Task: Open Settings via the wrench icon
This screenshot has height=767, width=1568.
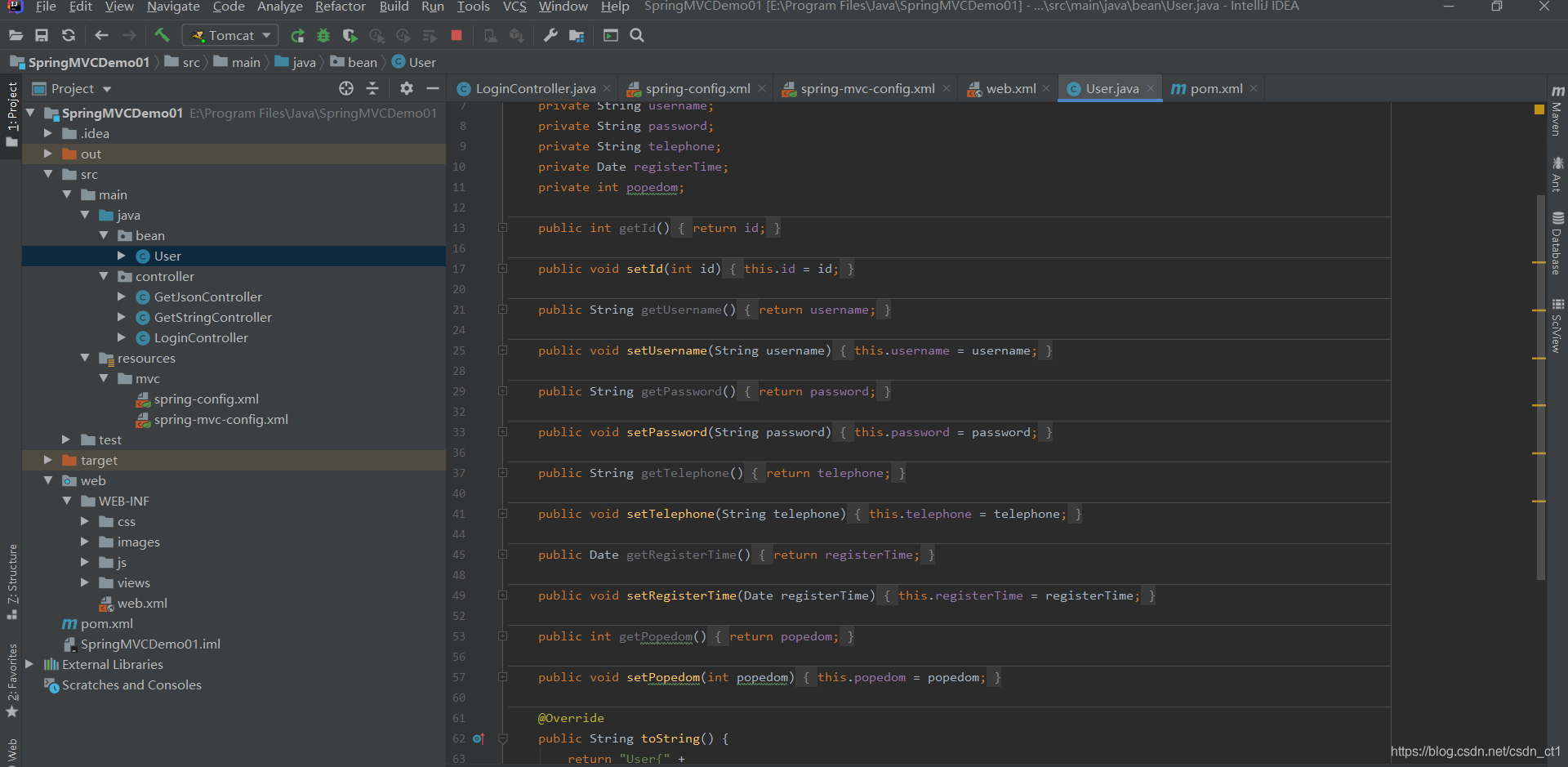Action: coord(550,35)
